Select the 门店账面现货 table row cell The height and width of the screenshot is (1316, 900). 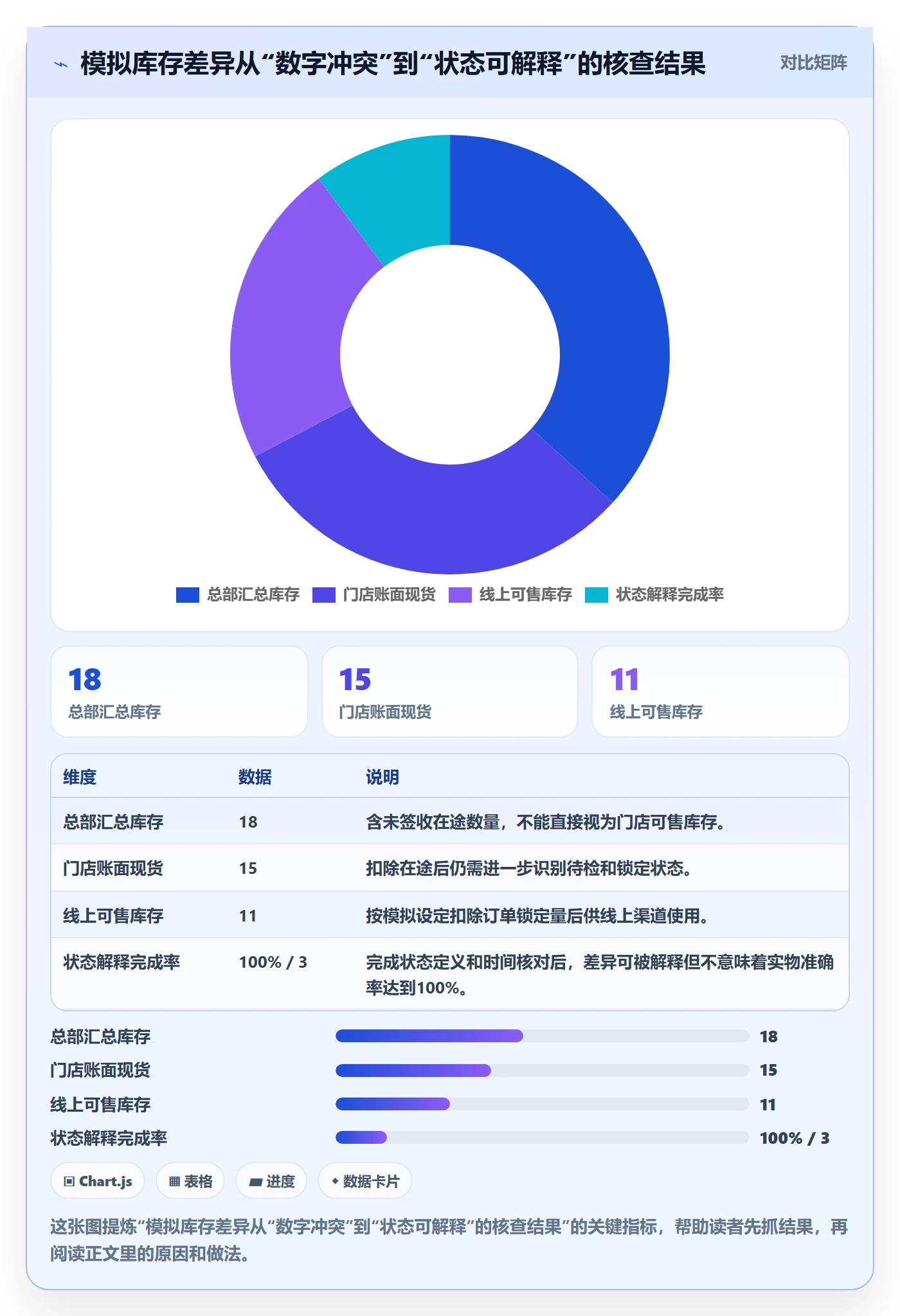tap(113, 868)
